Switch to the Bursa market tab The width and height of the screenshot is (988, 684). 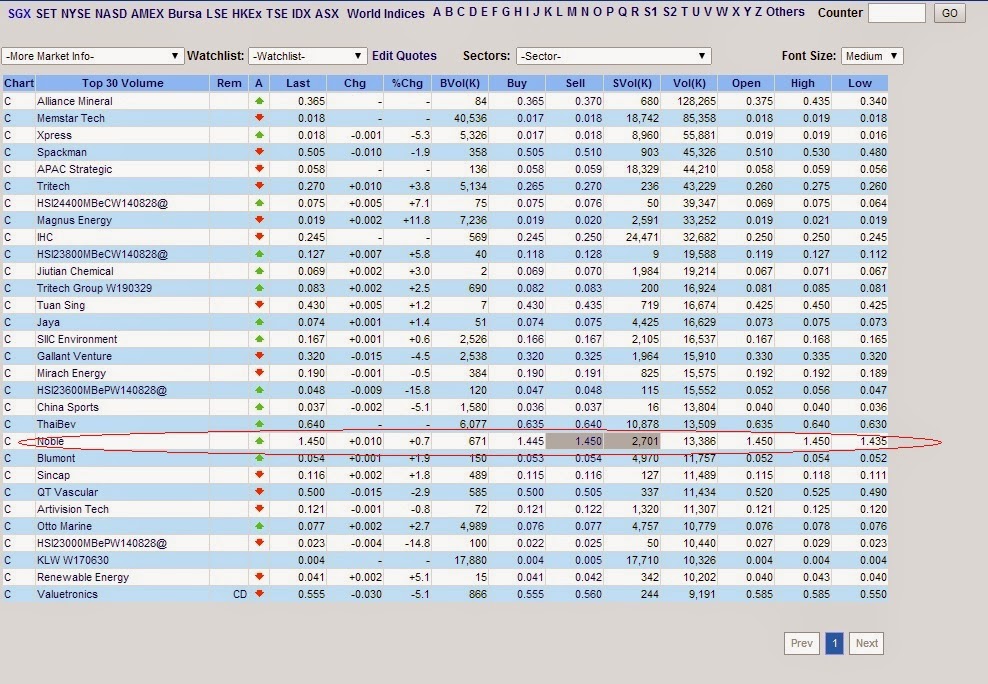click(185, 13)
